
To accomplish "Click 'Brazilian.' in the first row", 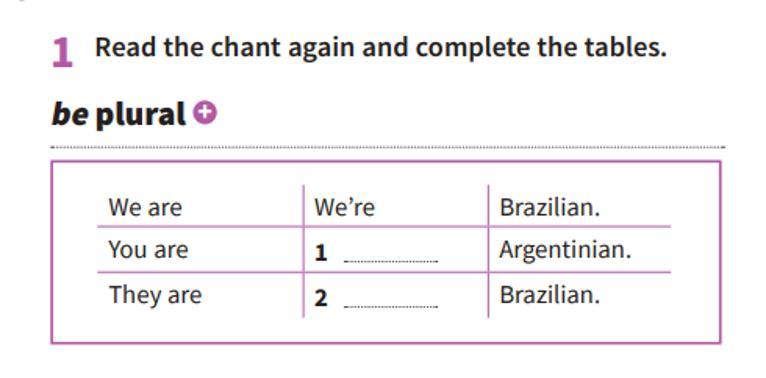I will (x=549, y=208).
